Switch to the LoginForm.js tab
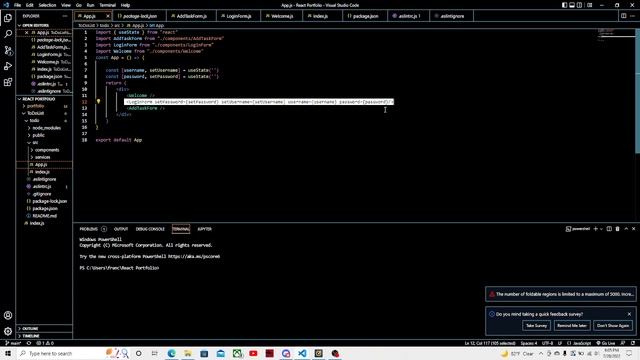 click(238, 16)
